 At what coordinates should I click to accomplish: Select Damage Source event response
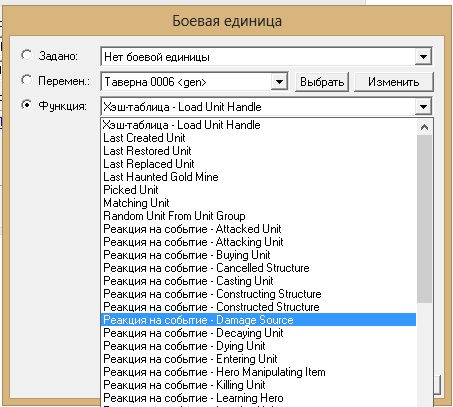[258, 320]
